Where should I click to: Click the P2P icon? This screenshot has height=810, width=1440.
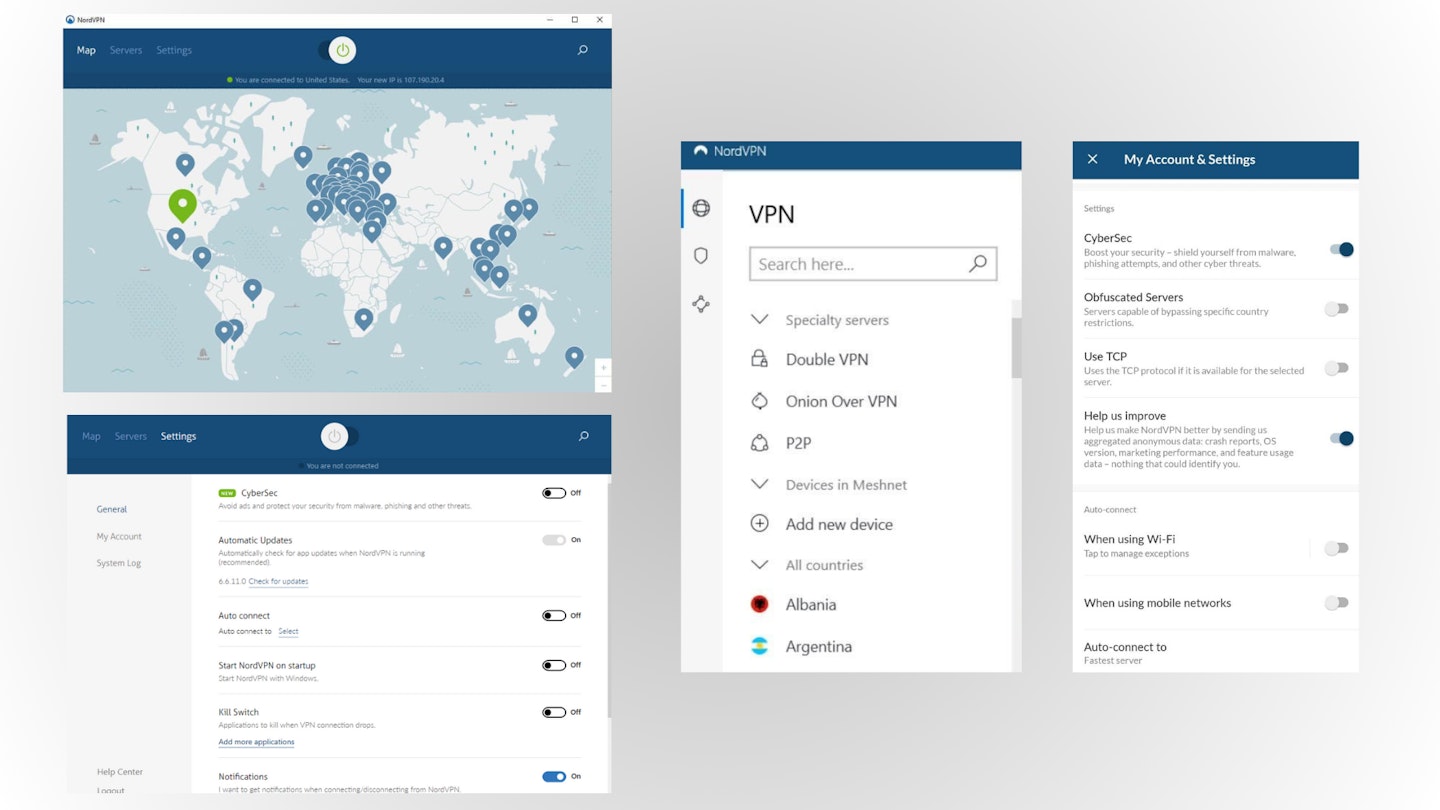coord(759,443)
